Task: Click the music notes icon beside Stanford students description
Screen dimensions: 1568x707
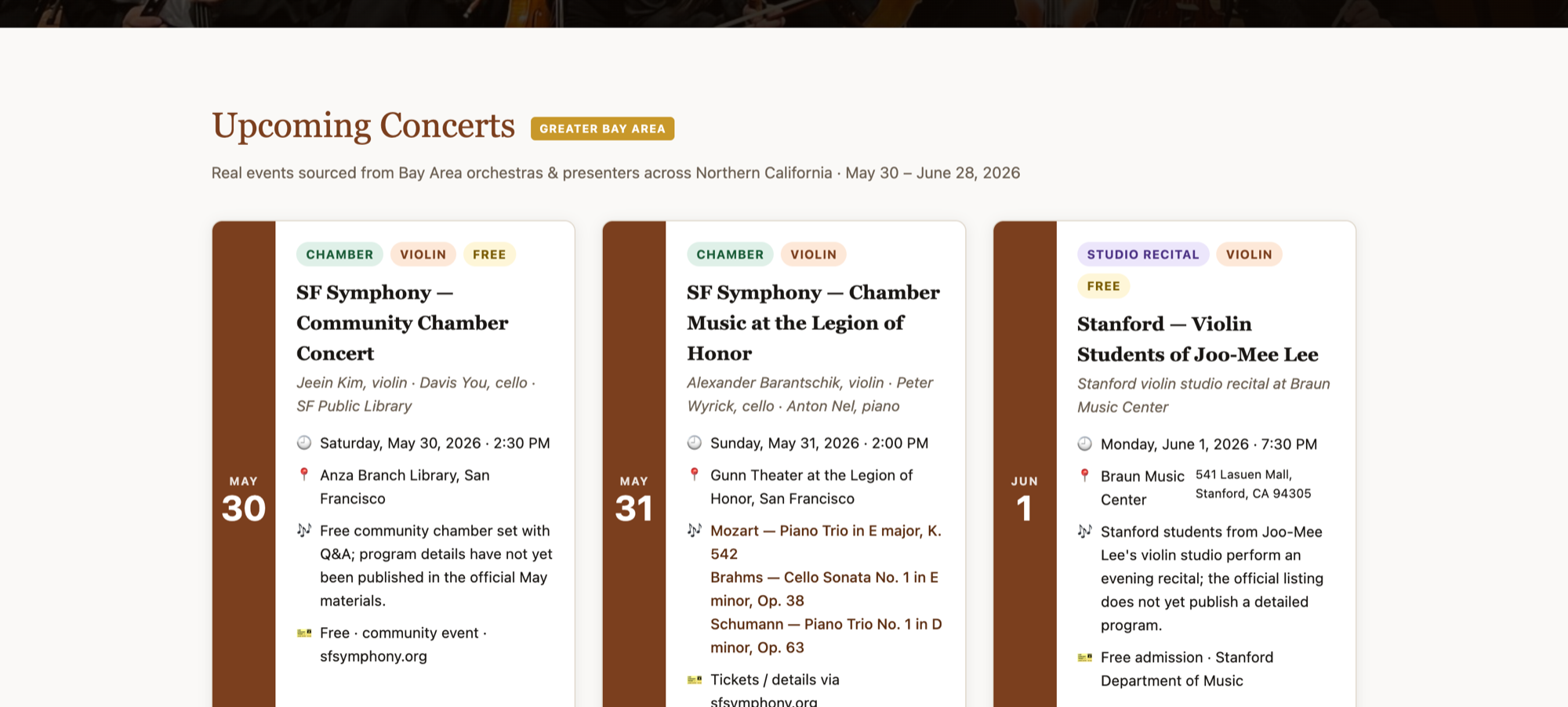Action: [1085, 531]
